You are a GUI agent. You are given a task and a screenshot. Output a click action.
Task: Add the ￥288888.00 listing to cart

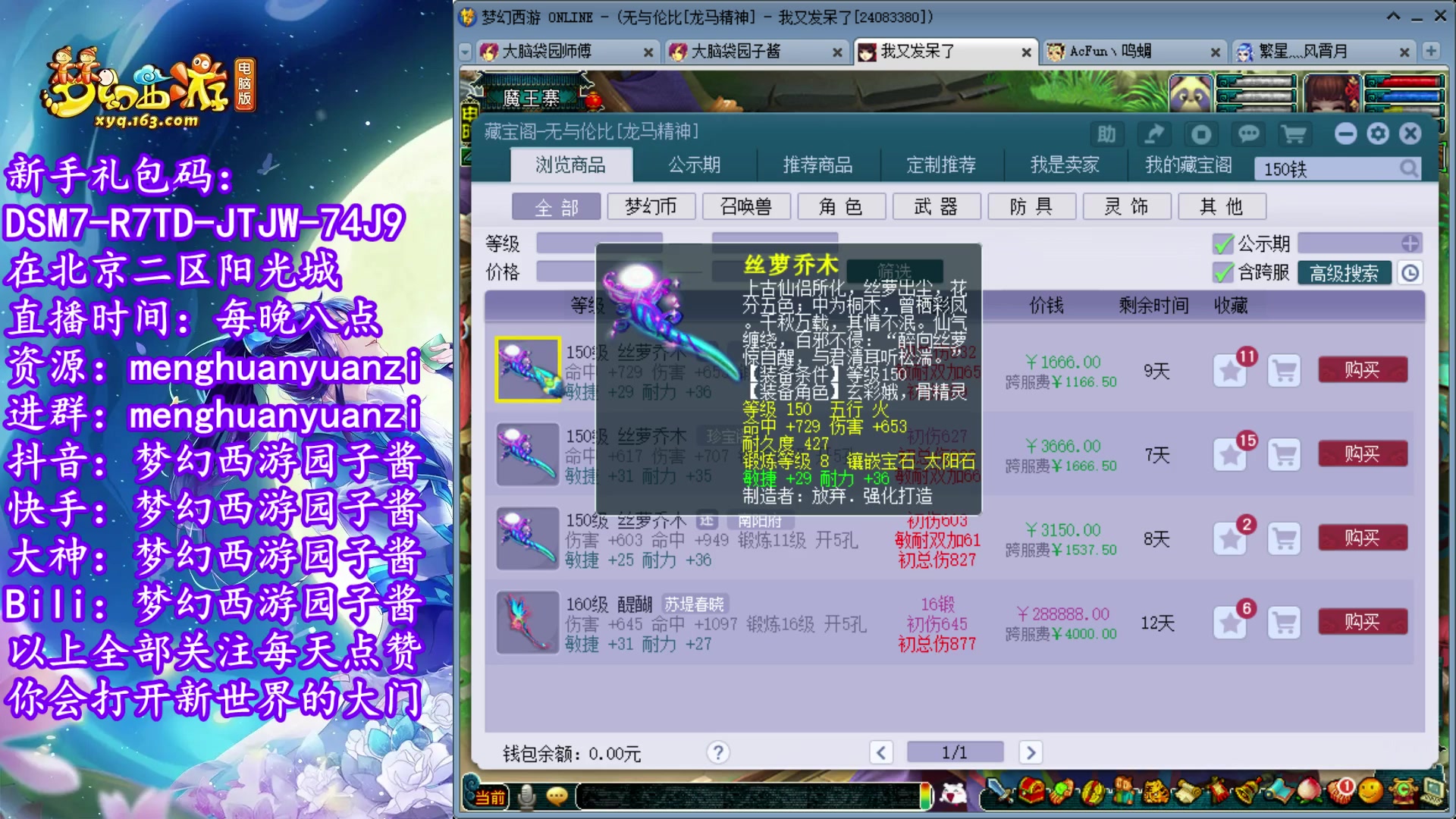[1284, 623]
